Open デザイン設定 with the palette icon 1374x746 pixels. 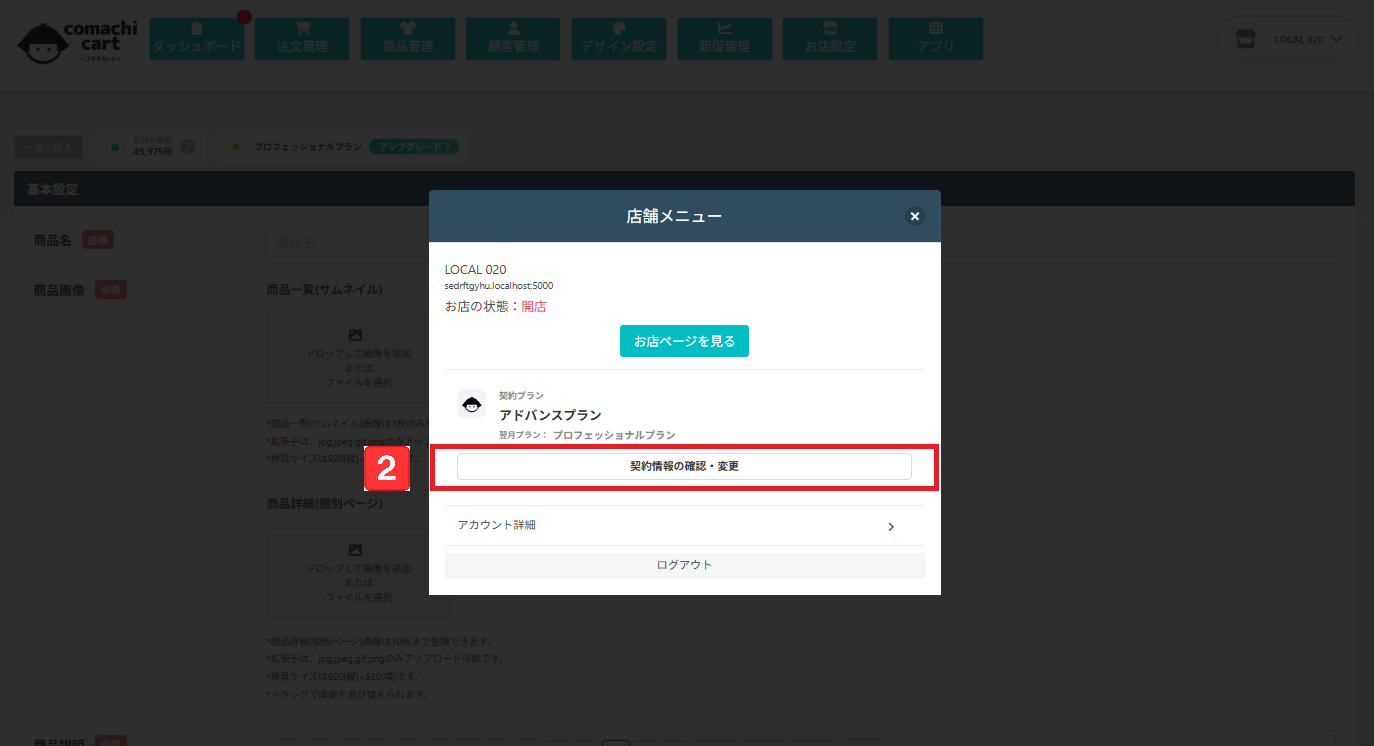pos(619,38)
